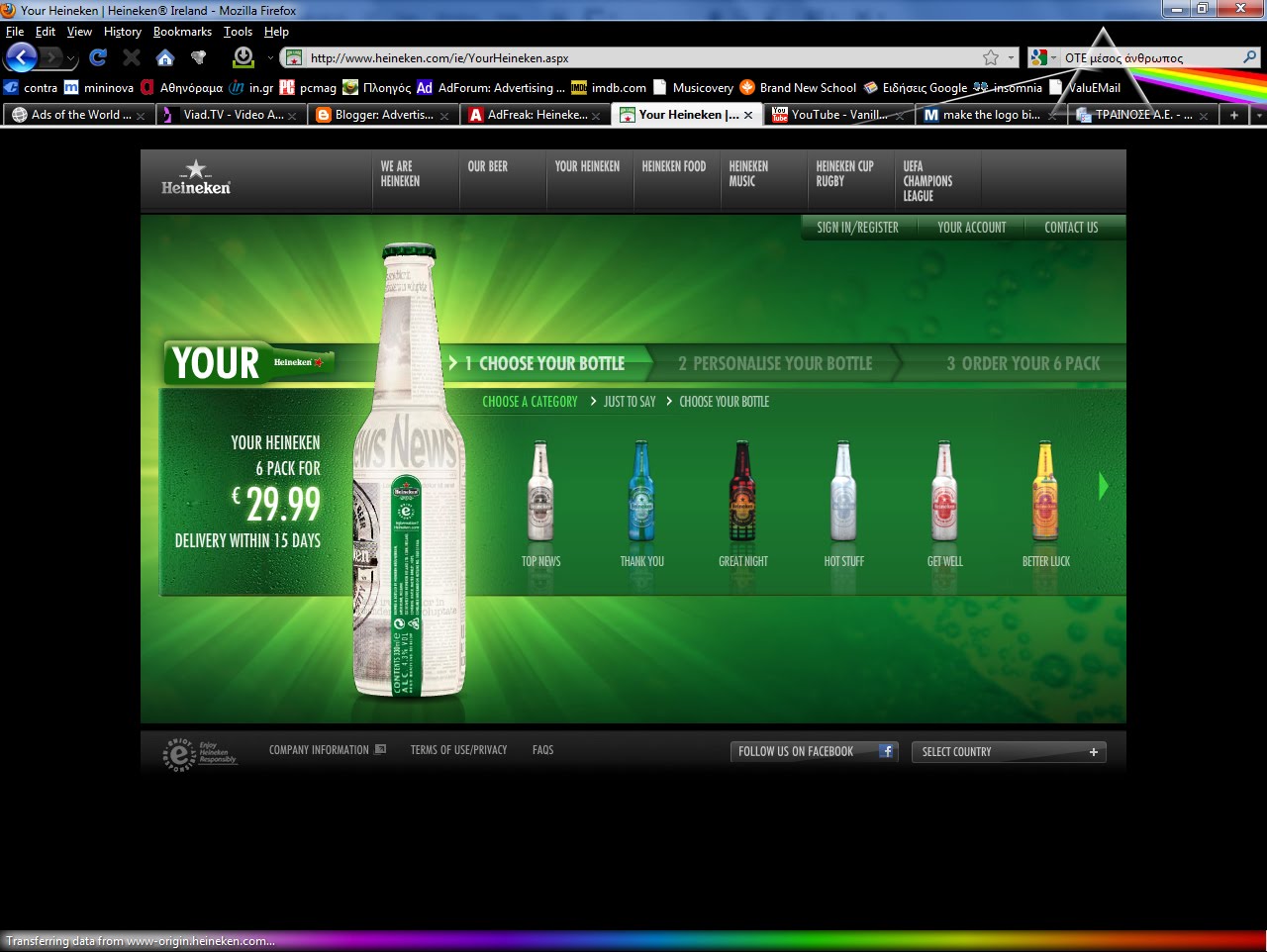This screenshot has width=1267, height=952.
Task: Open the View menu
Action: (79, 32)
